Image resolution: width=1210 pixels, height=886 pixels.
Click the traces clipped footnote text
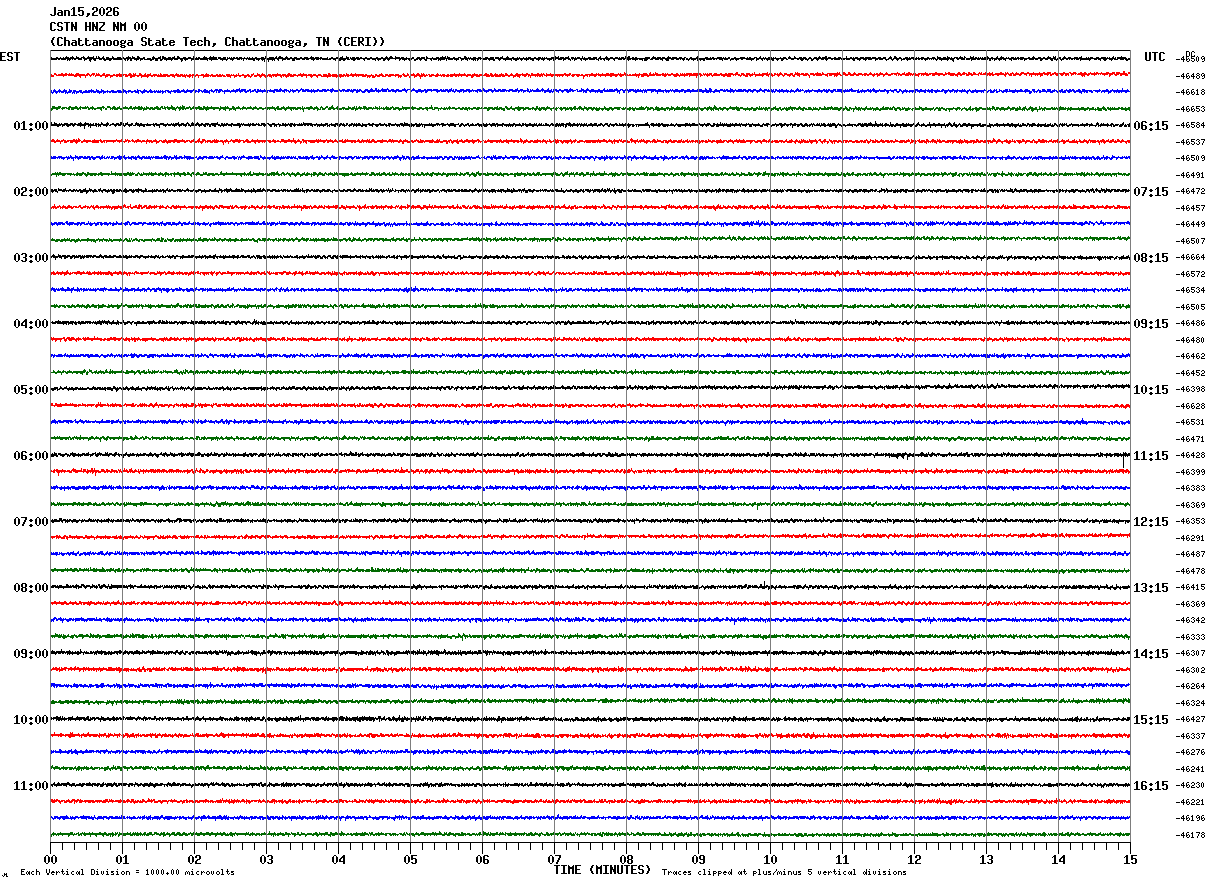point(784,872)
